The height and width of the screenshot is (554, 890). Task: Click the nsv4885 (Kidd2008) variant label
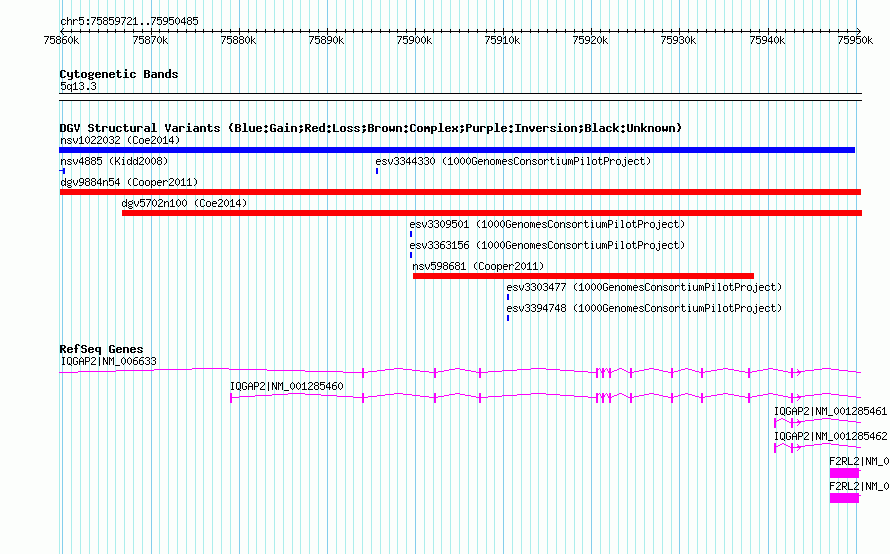pyautogui.click(x=114, y=161)
